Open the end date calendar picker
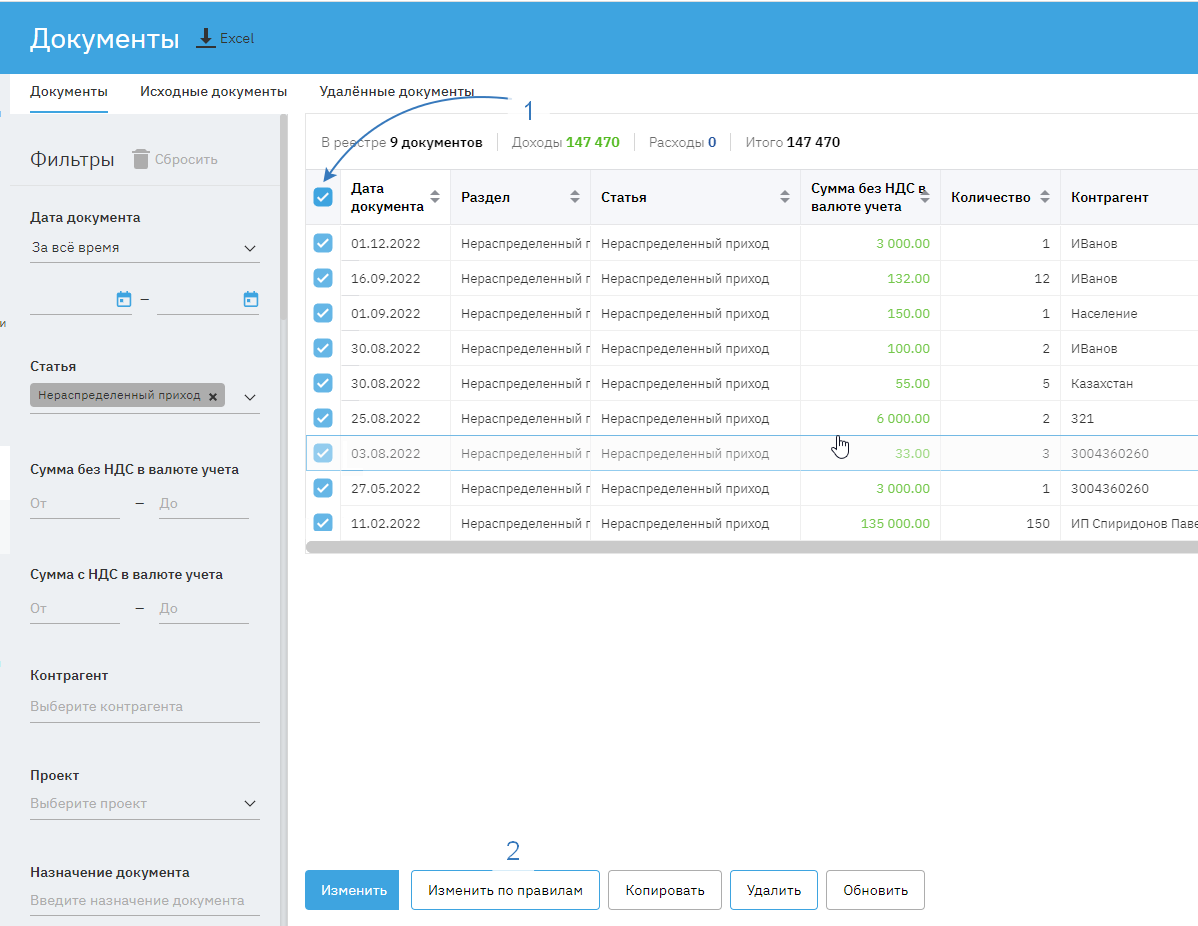1198x926 pixels. [x=251, y=299]
